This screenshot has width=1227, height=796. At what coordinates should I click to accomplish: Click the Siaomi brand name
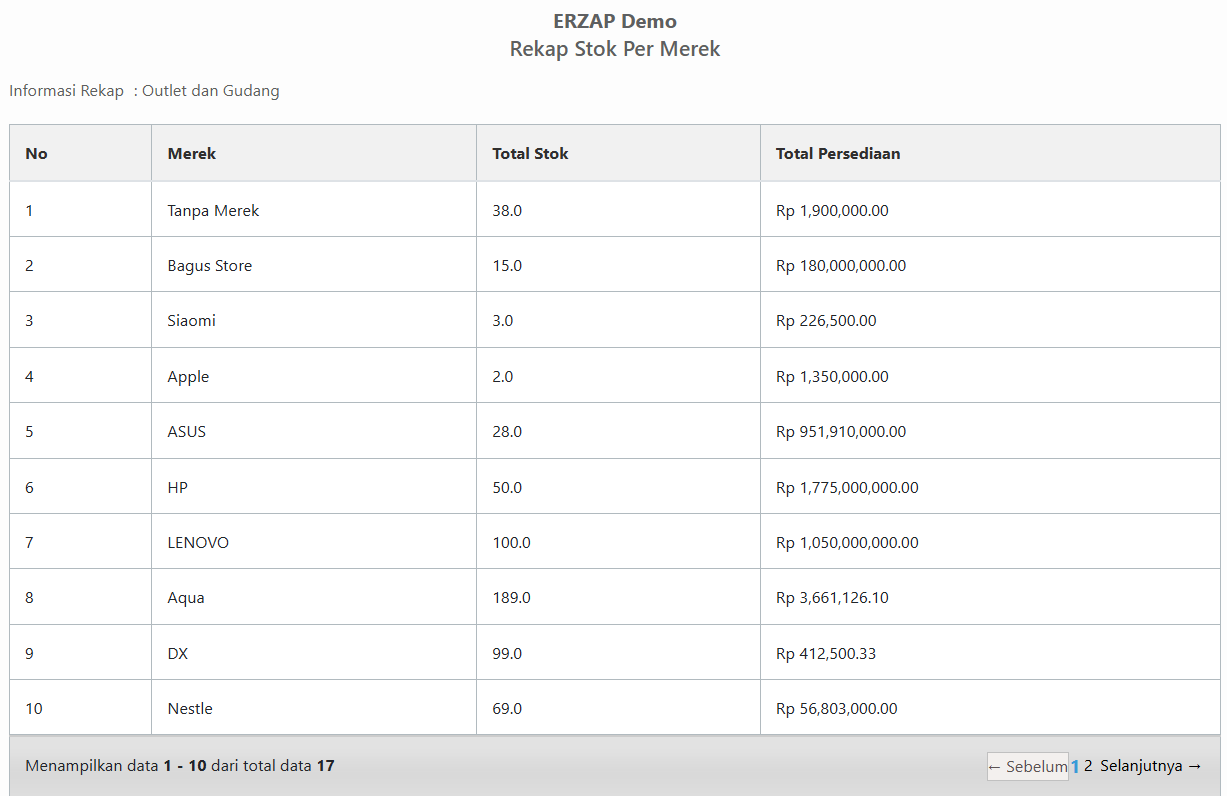191,321
